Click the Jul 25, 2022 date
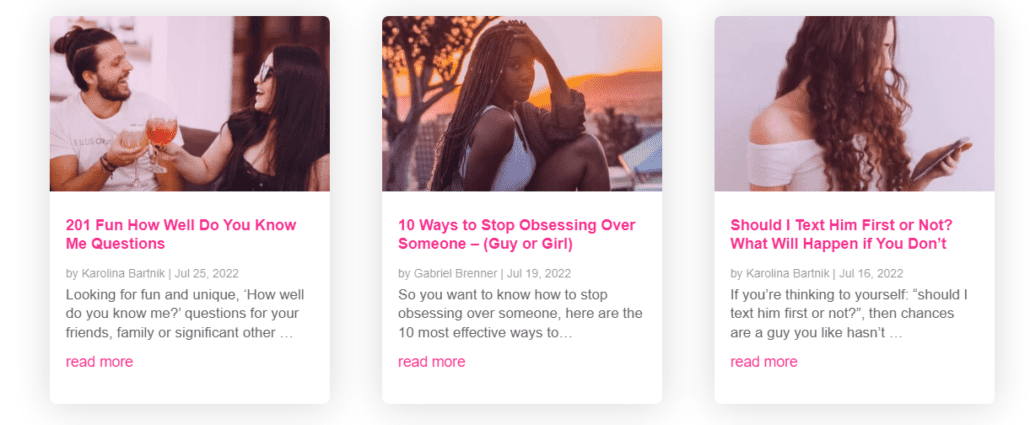This screenshot has width=1030, height=425. point(206,273)
